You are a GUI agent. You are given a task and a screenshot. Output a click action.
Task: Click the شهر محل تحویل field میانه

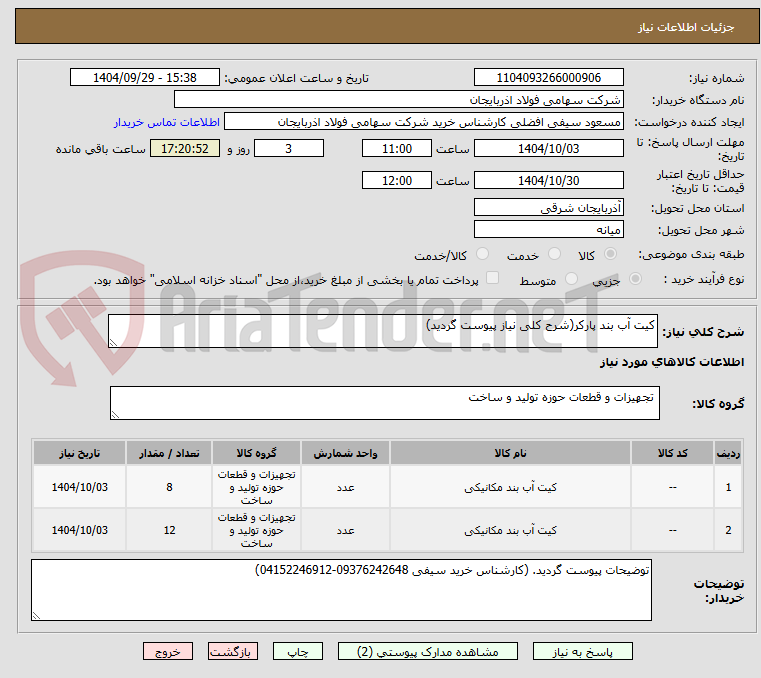pyautogui.click(x=548, y=229)
